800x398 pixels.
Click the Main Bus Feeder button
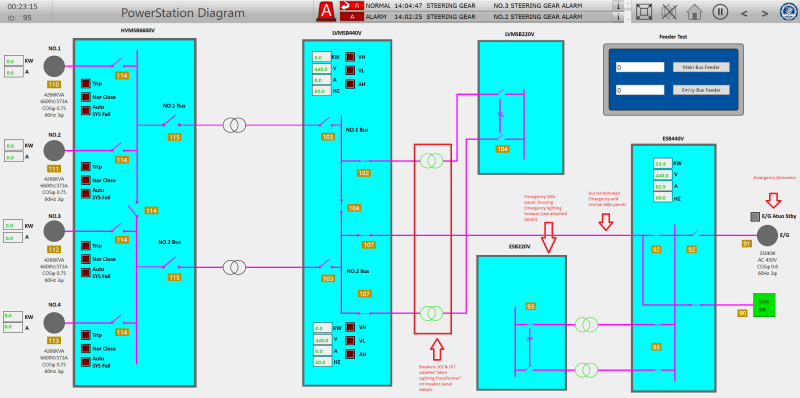pos(701,67)
